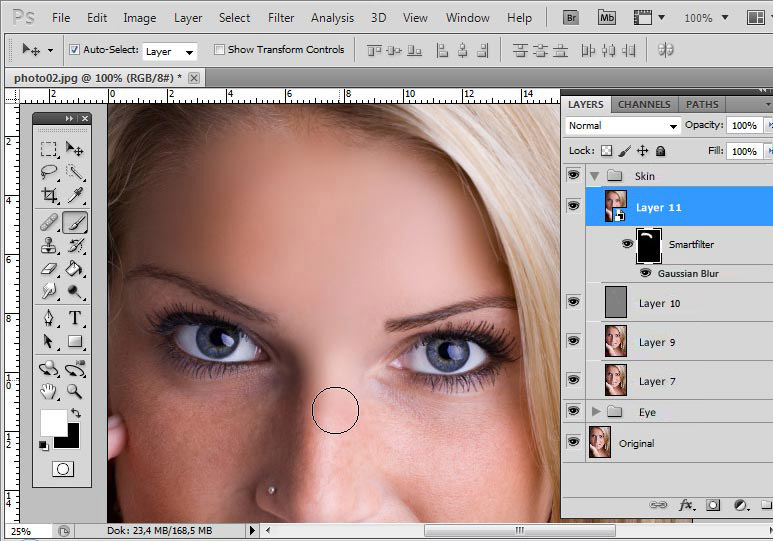The height and width of the screenshot is (541, 773).
Task: Expand the Eye layer group
Action: [598, 411]
